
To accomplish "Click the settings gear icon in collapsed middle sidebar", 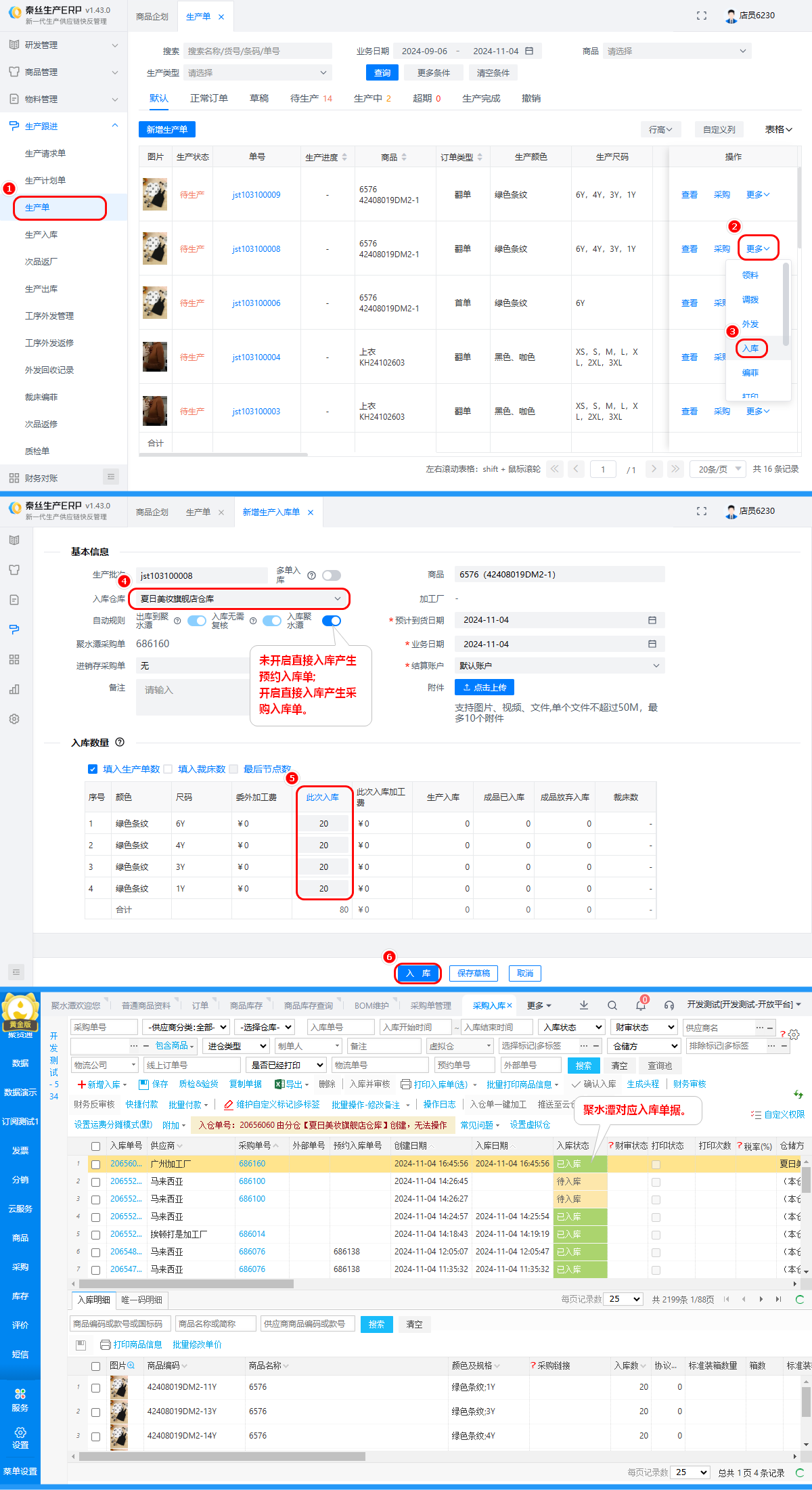I will (x=14, y=719).
